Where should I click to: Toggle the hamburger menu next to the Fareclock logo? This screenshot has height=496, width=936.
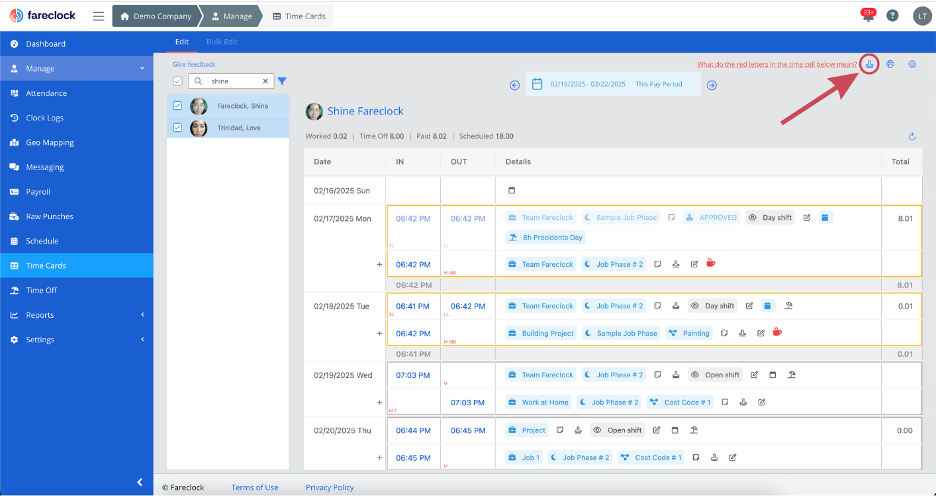(x=98, y=16)
